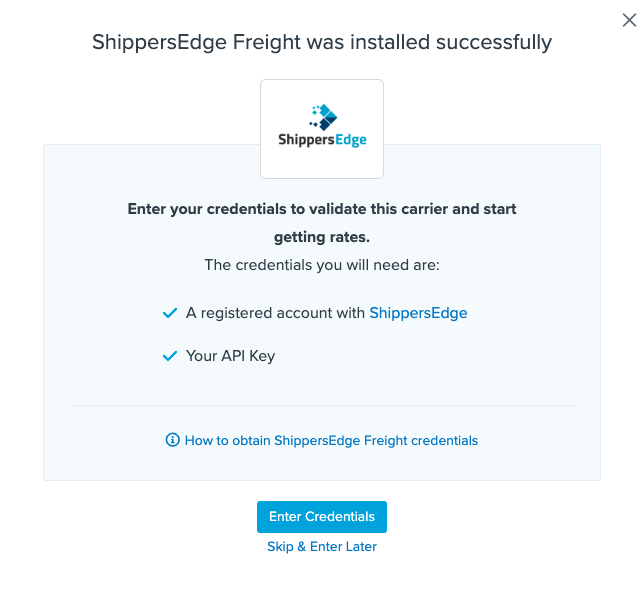Image resolution: width=644 pixels, height=595 pixels.
Task: Click the horizontal divider above the help link
Action: (x=322, y=405)
